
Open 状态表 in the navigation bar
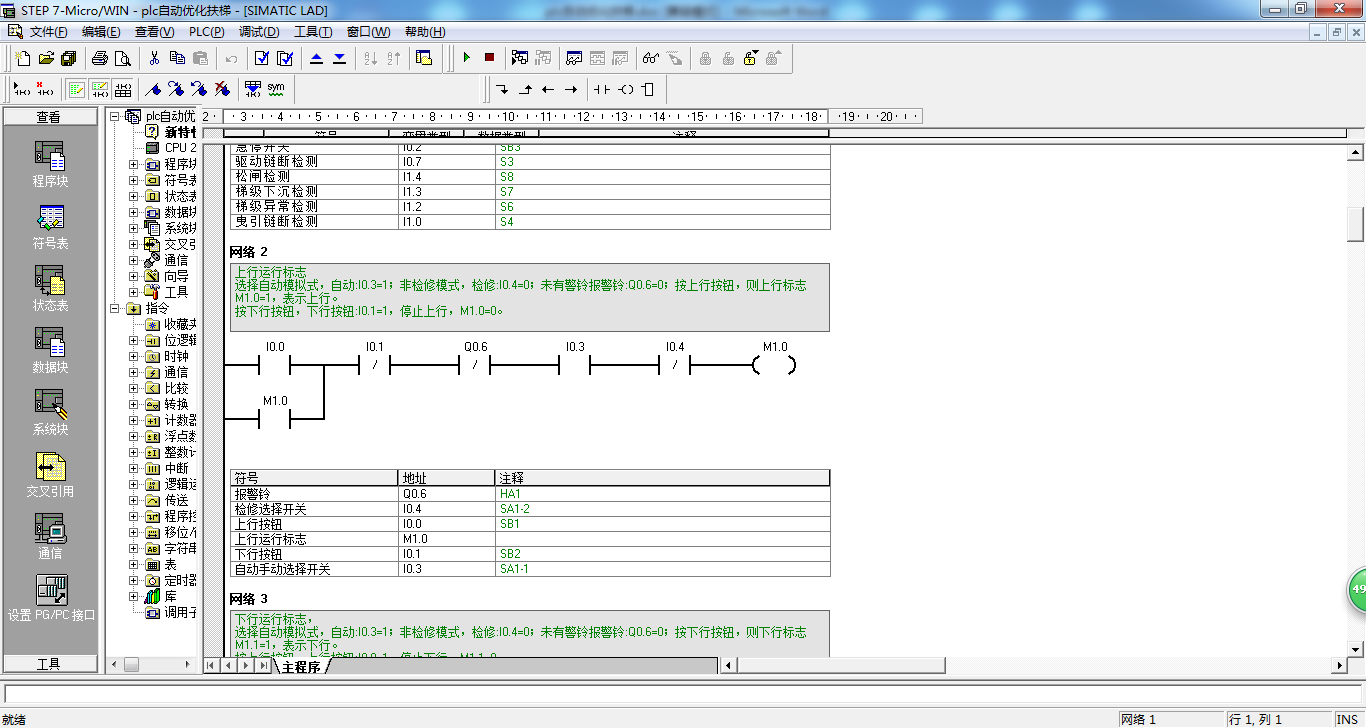(50, 289)
